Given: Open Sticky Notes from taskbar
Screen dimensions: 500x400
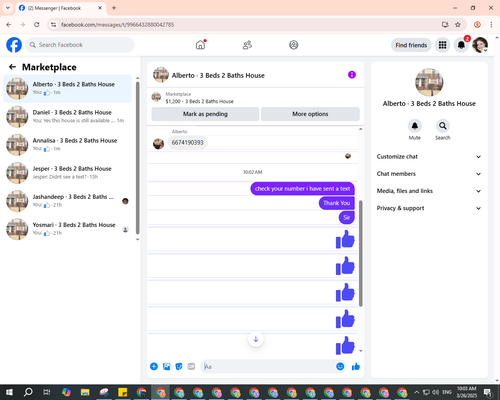Looking at the screenshot, I should (123, 392).
